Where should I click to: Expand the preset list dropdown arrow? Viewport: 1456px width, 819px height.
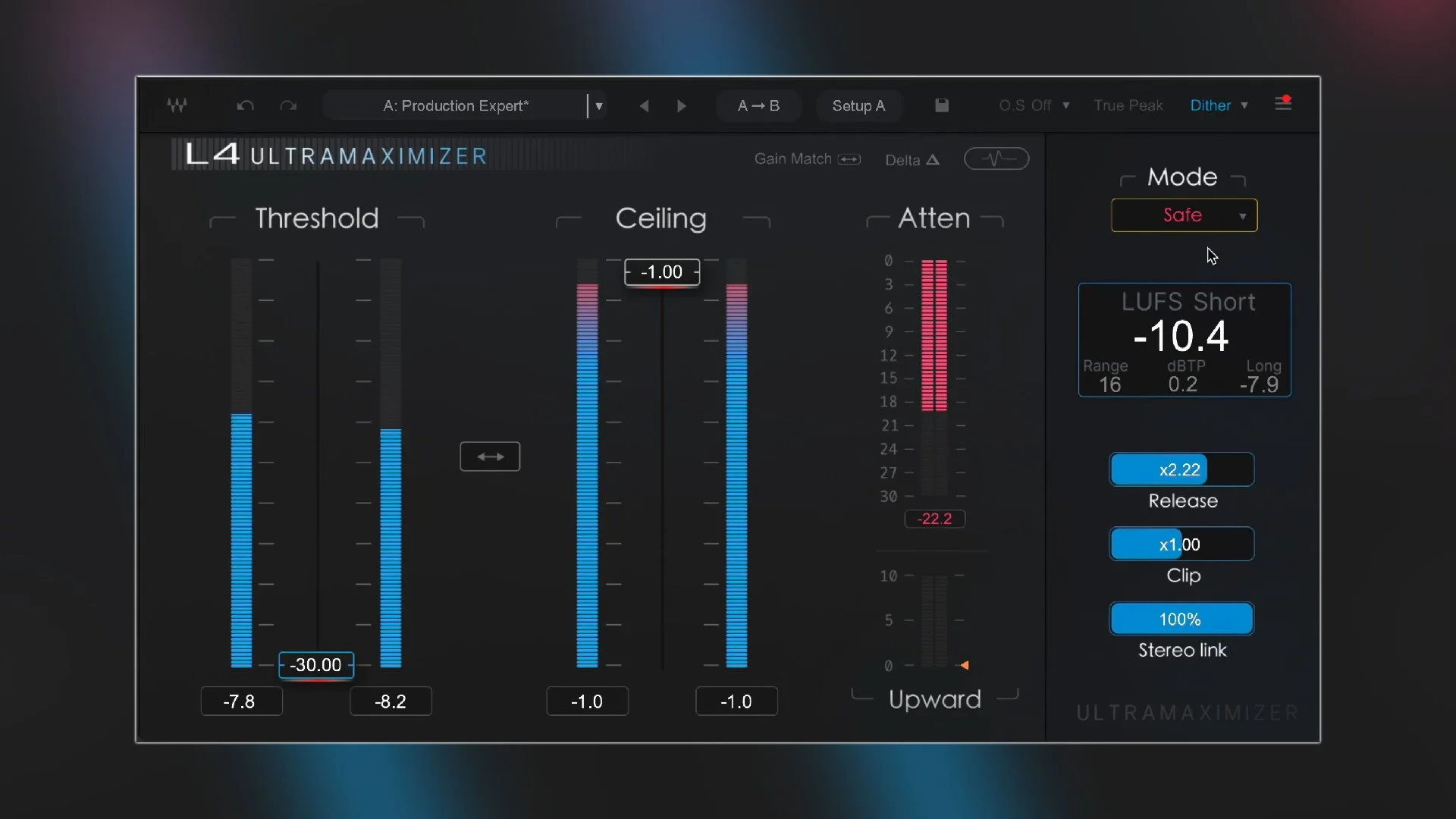599,105
